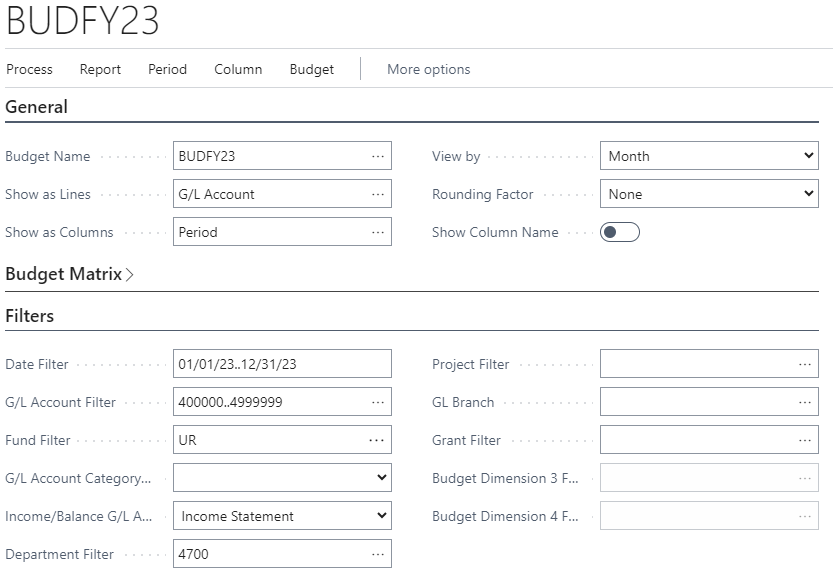Image resolution: width=833 pixels, height=576 pixels.
Task: Click More options link
Action: (428, 69)
